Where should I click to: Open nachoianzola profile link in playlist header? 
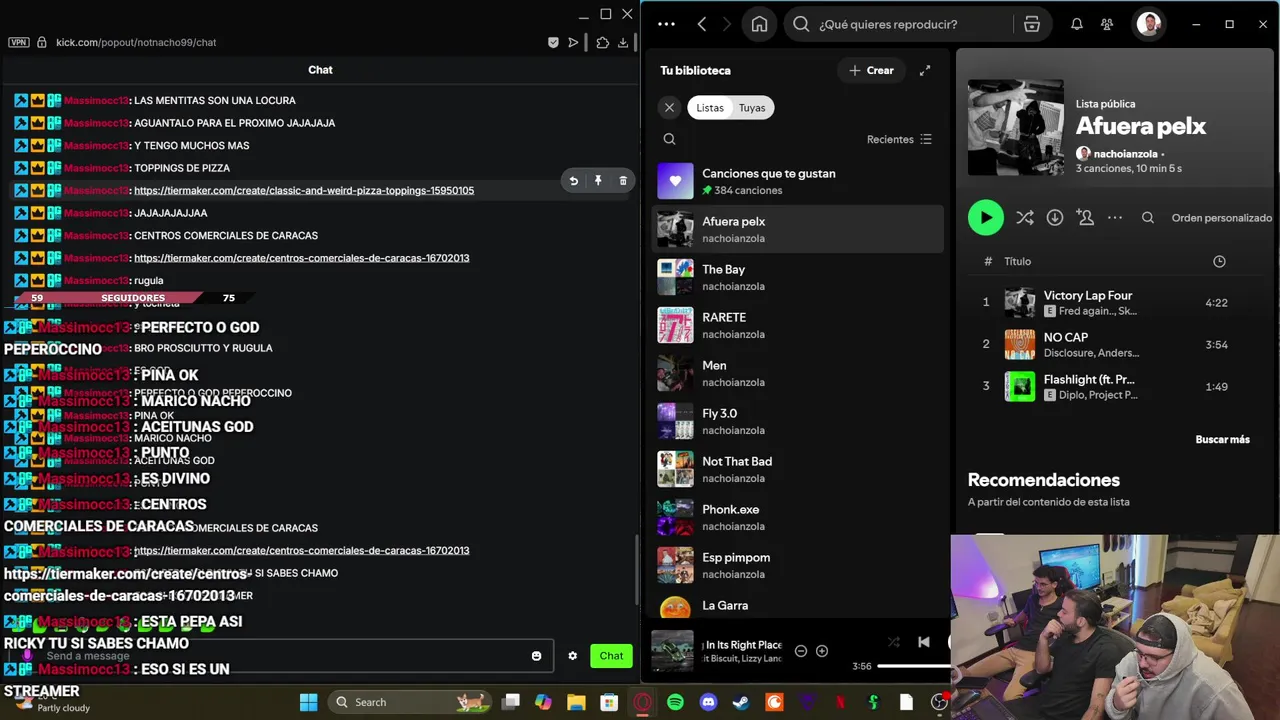click(1125, 154)
